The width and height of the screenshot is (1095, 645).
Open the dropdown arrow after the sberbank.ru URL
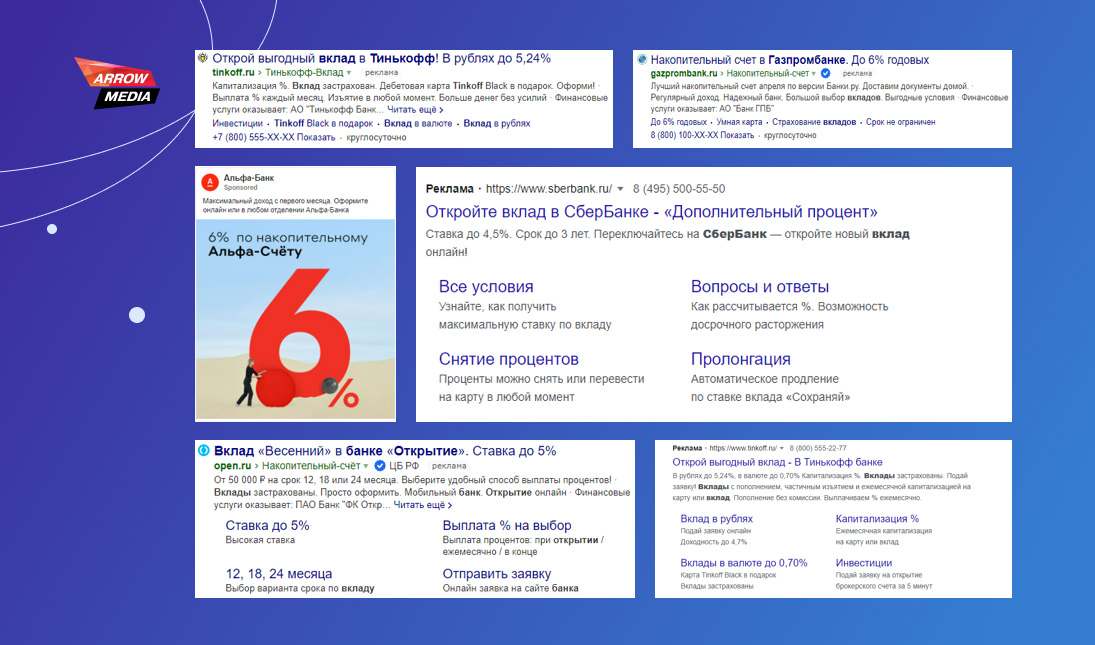tap(620, 189)
